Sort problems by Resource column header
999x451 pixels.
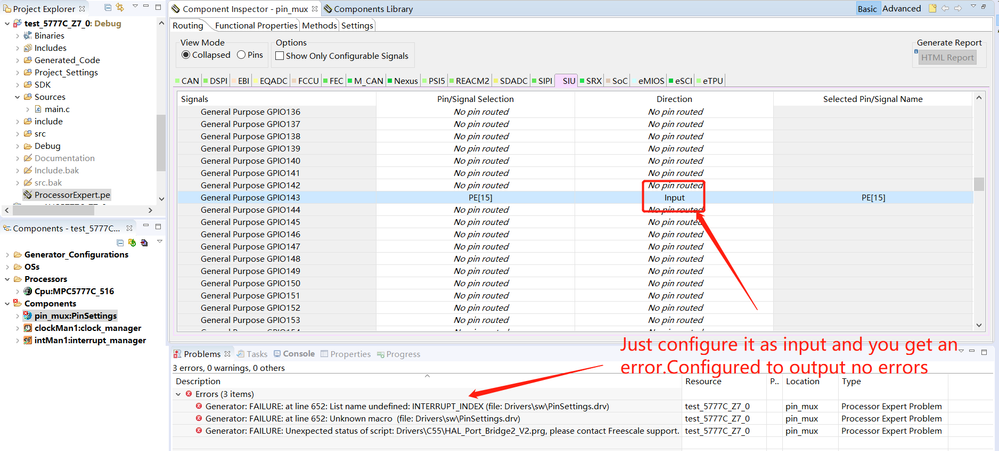click(x=725, y=381)
